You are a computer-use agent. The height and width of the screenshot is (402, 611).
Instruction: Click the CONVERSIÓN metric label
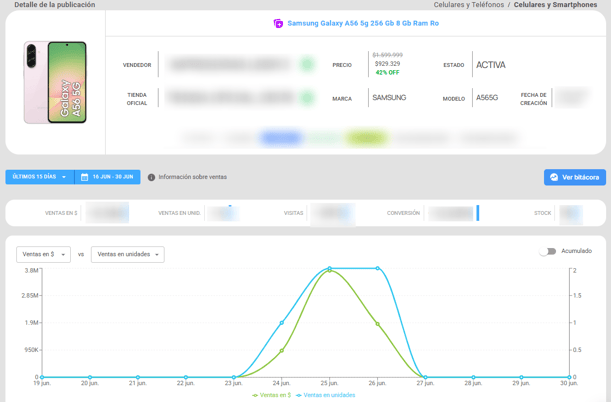coord(403,213)
